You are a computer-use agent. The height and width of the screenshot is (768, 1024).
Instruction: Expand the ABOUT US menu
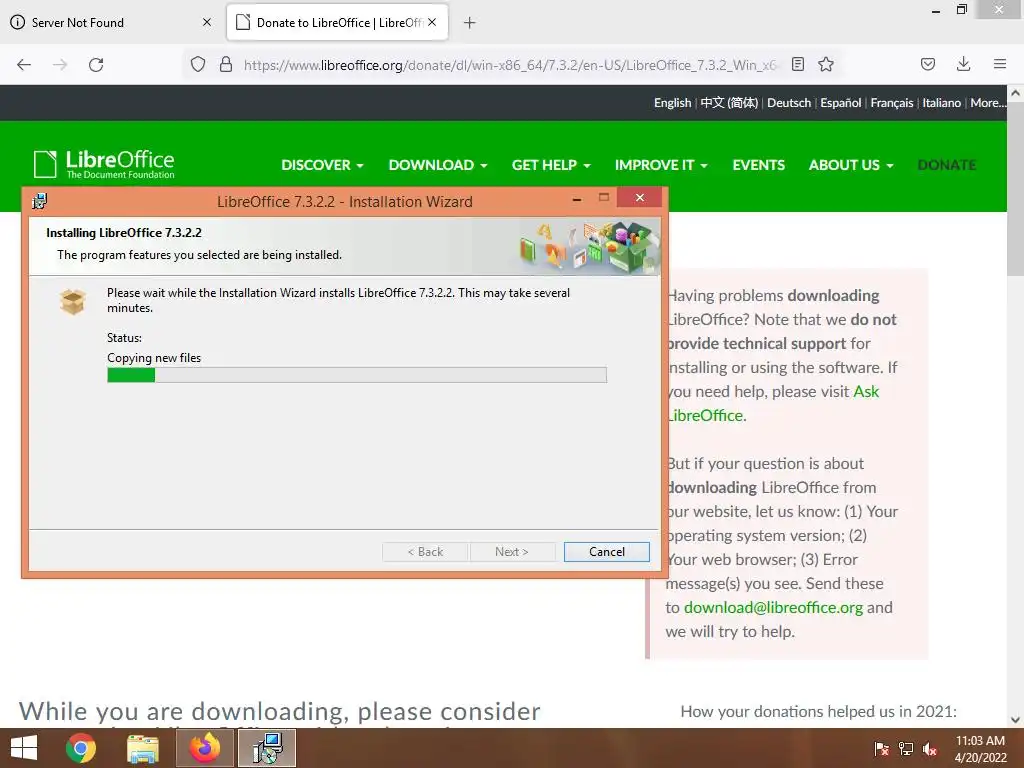[850, 165]
